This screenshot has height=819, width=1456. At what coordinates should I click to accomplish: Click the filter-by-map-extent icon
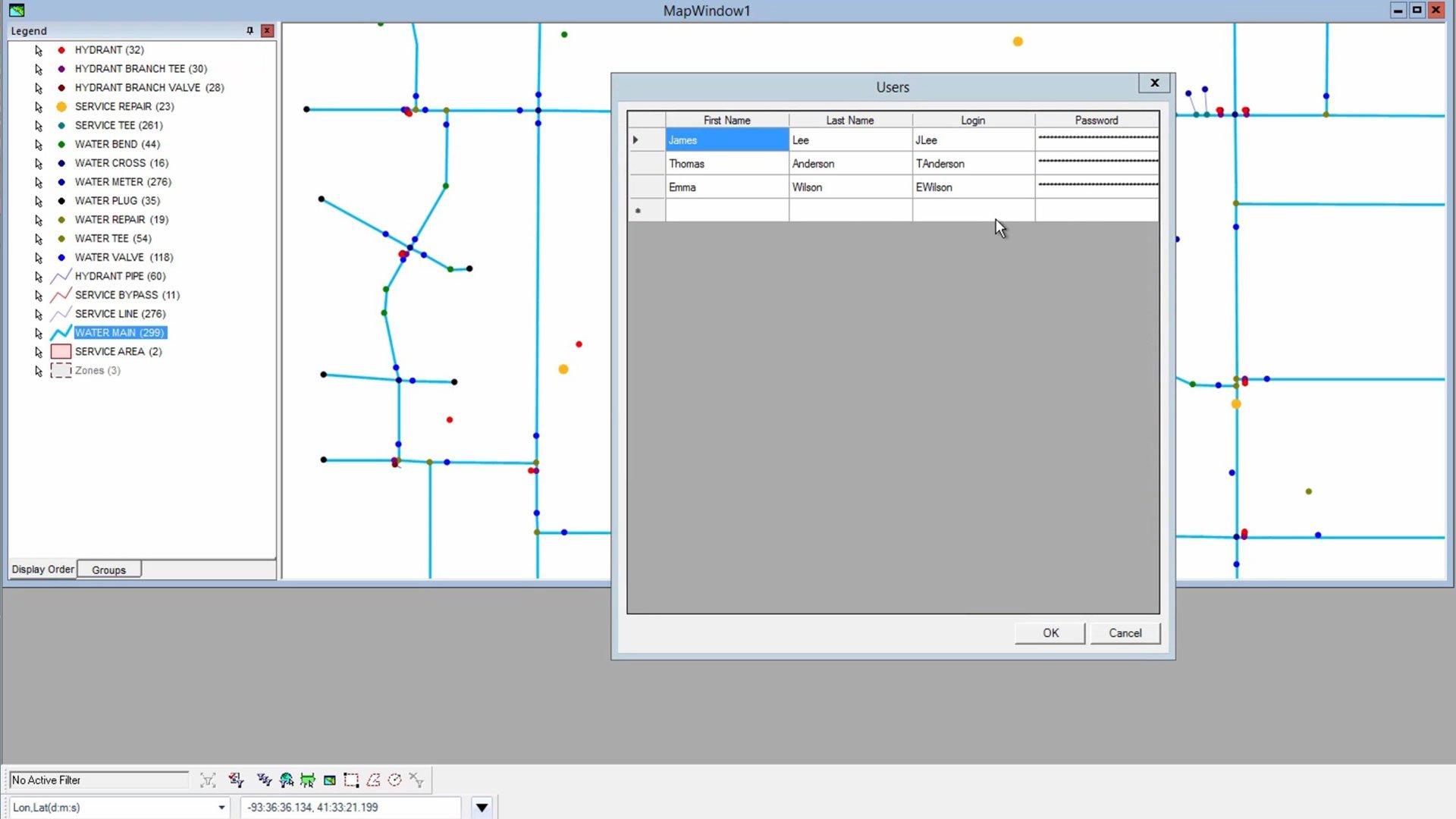(x=330, y=780)
